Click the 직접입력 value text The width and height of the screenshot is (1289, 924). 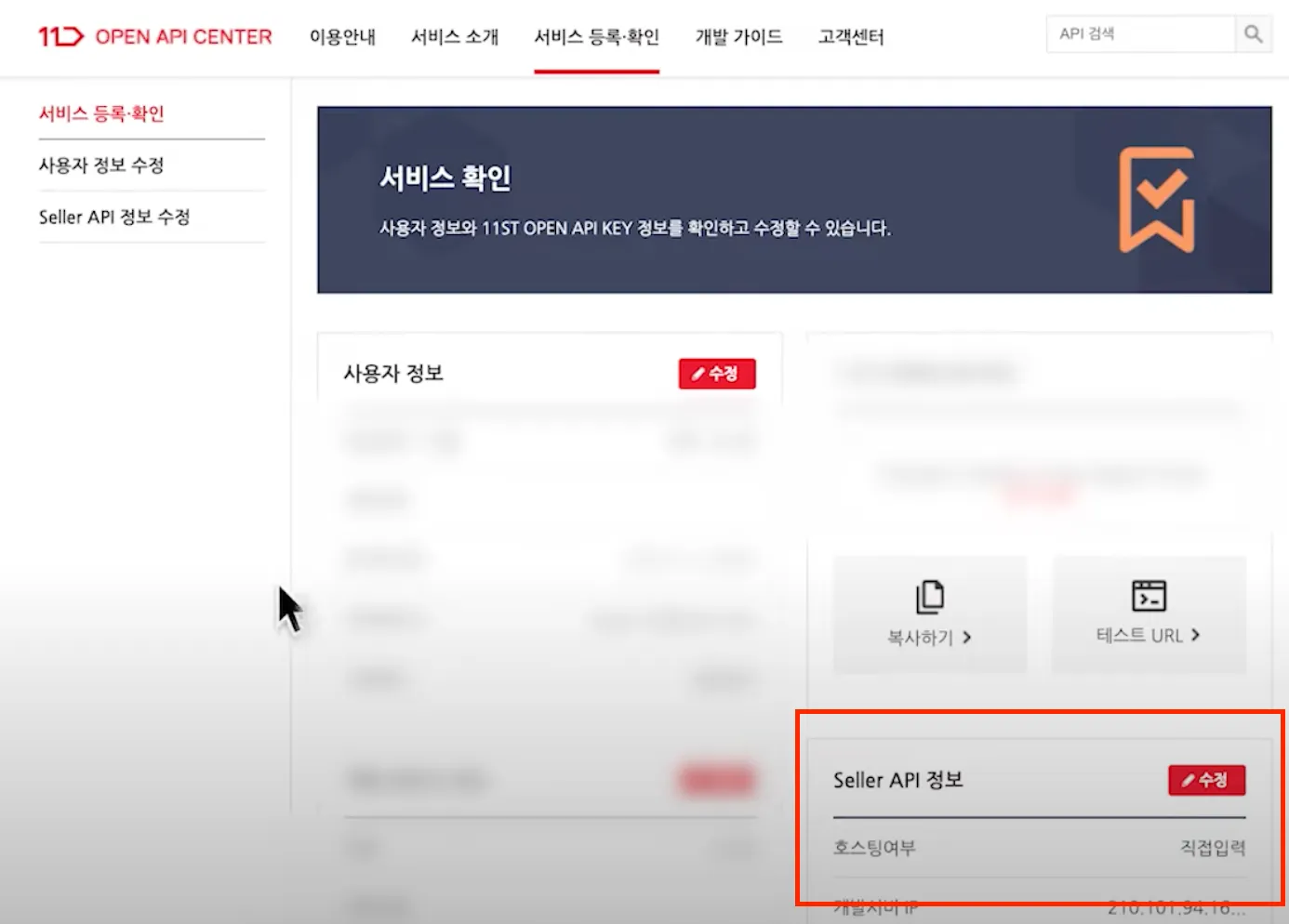click(1213, 848)
